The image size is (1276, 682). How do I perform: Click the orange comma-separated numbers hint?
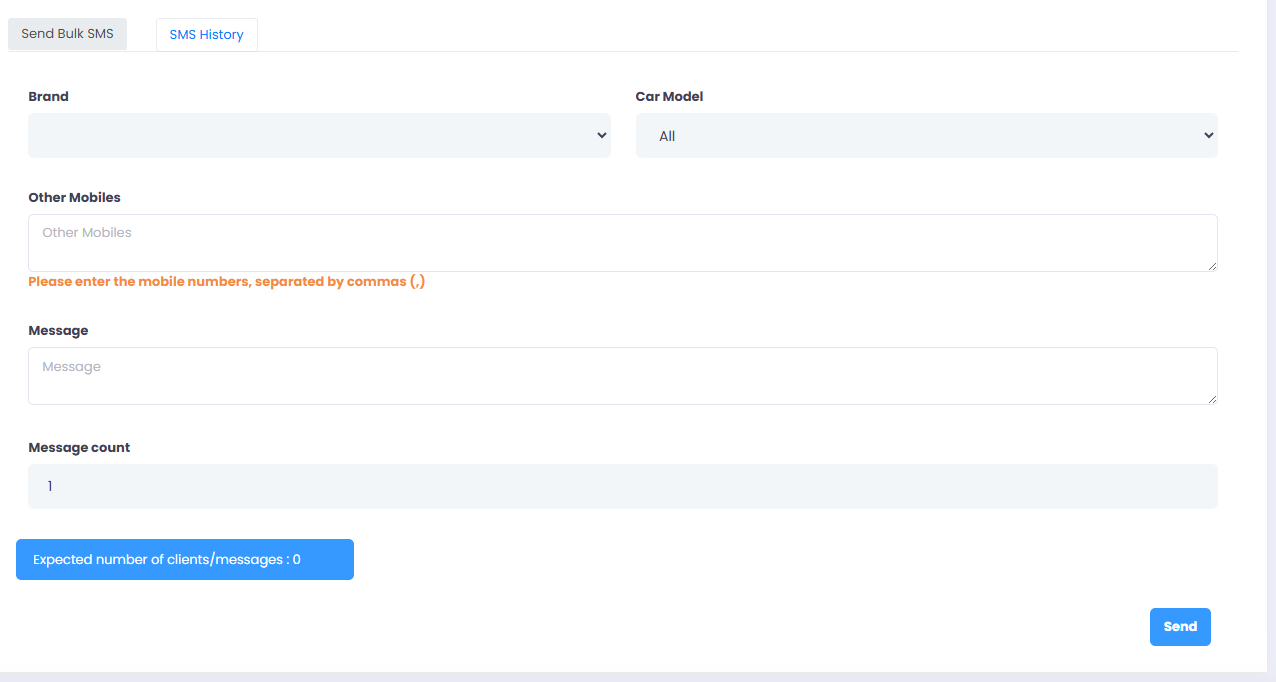point(226,282)
